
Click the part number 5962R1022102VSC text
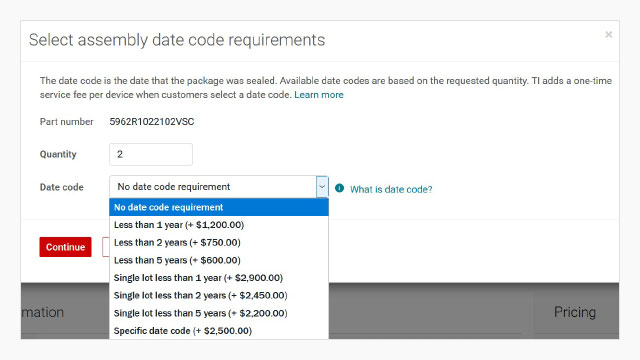tap(152, 122)
